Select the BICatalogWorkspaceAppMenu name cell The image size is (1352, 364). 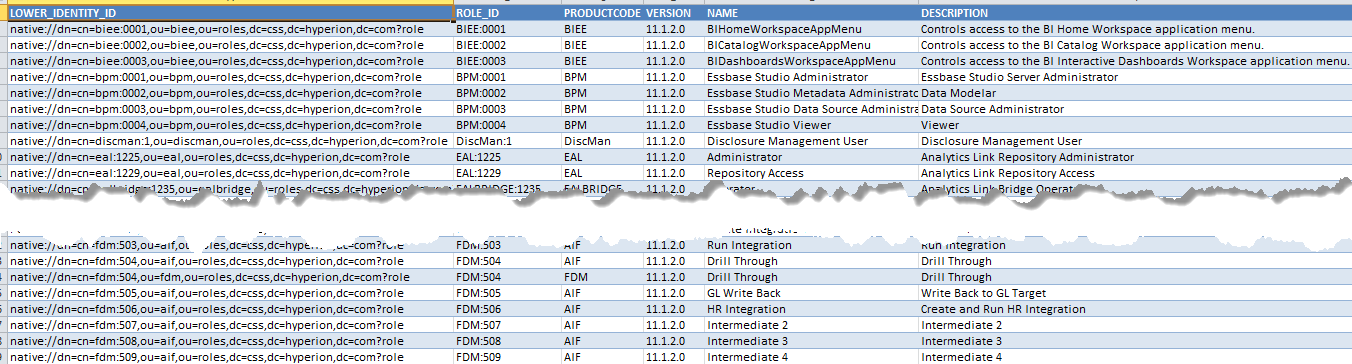(811, 46)
